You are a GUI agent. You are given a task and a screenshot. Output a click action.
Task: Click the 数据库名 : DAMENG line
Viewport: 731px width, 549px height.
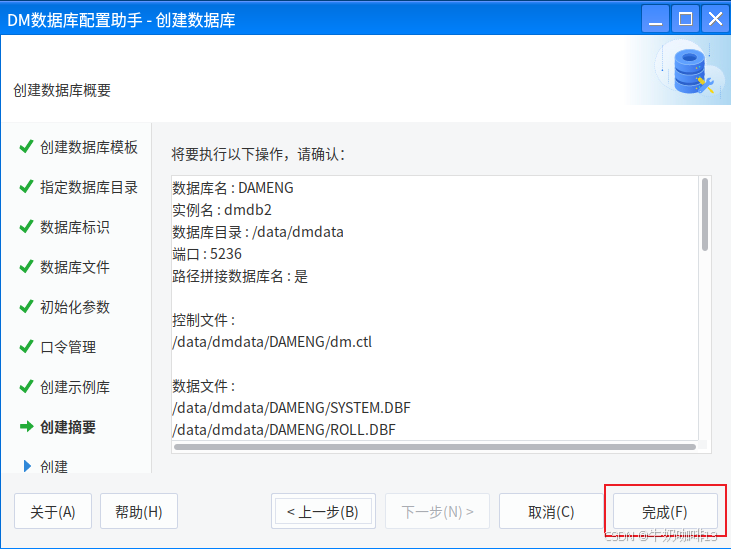(x=233, y=188)
